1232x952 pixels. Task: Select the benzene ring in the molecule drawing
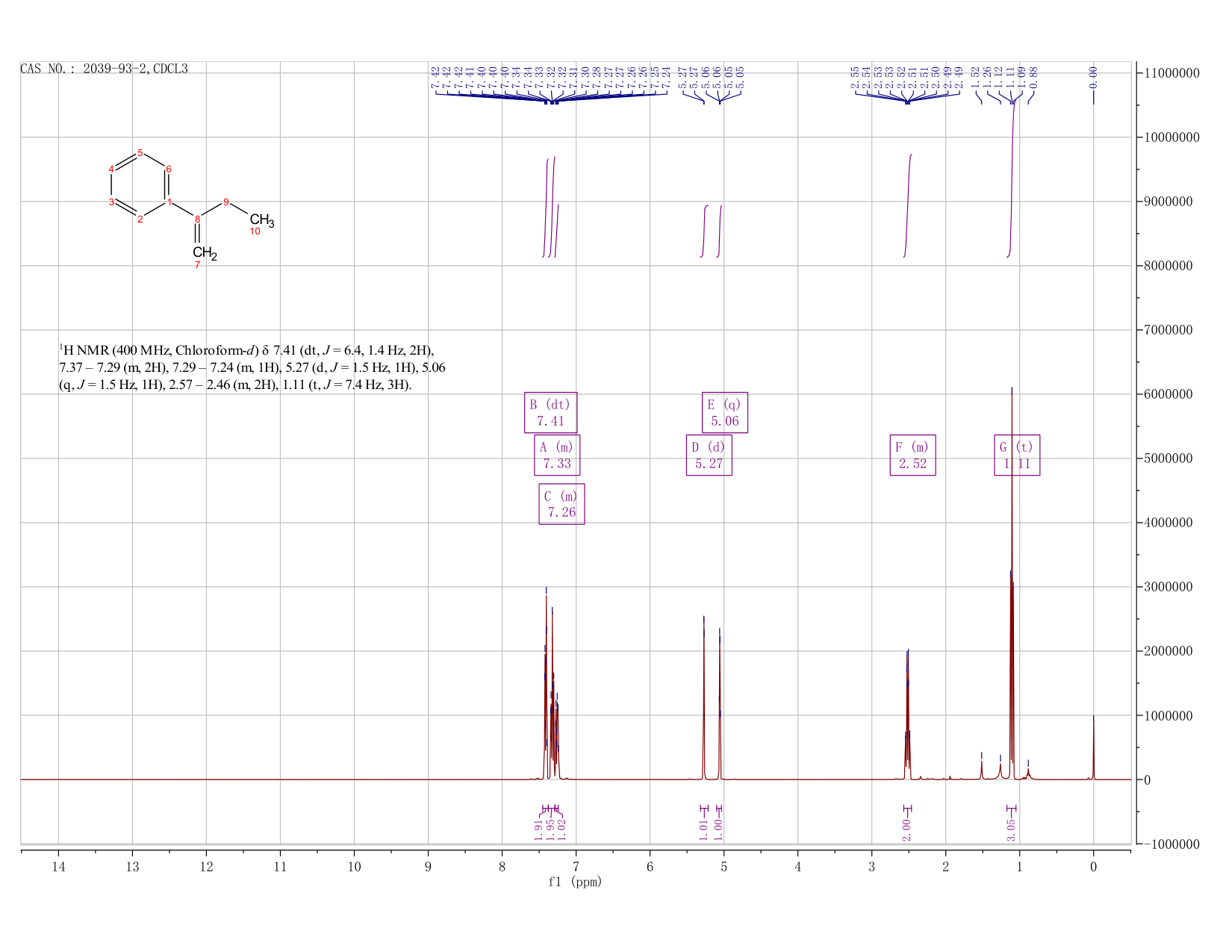[138, 186]
